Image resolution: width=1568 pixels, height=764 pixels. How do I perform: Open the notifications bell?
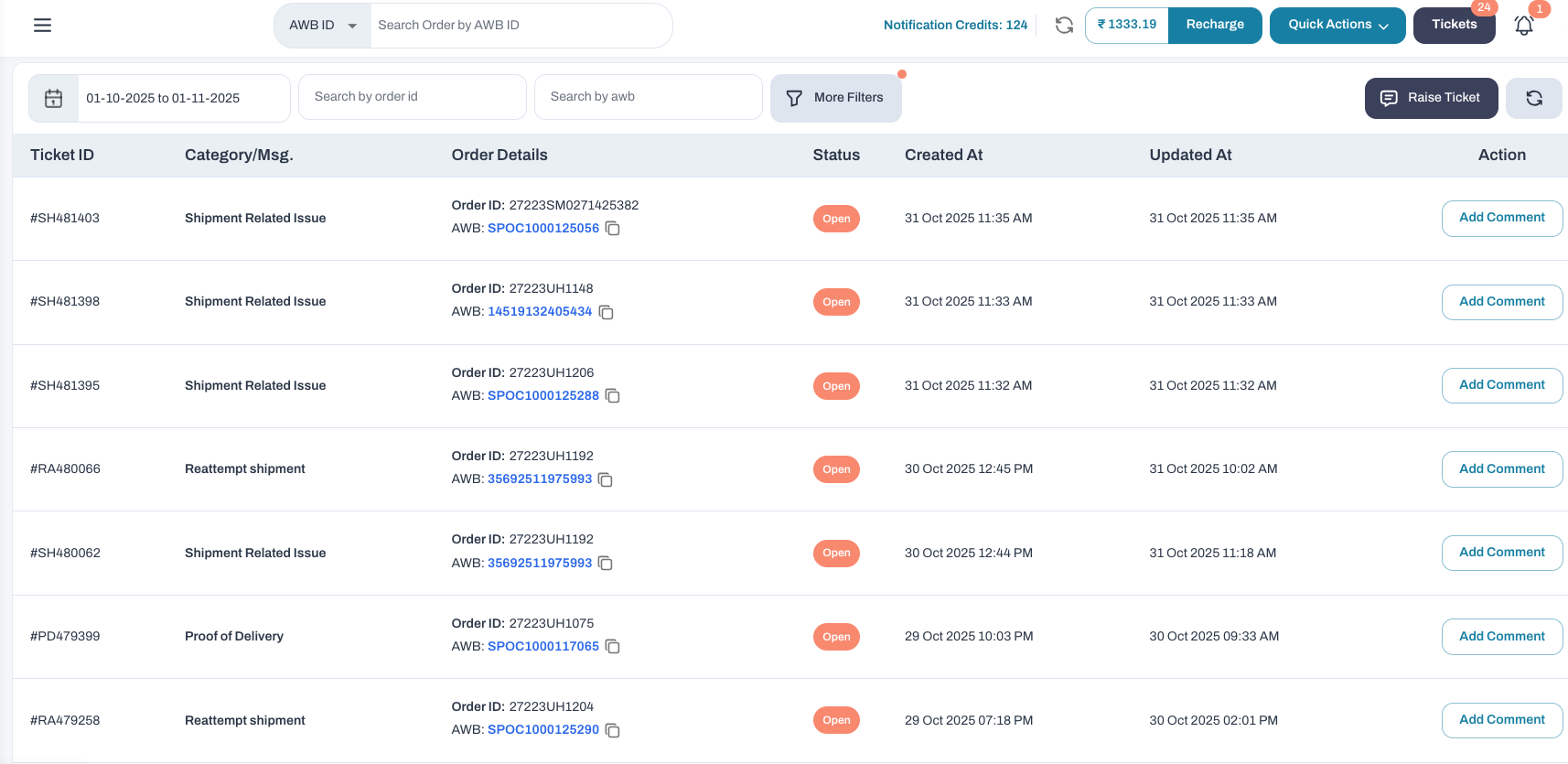click(1523, 26)
